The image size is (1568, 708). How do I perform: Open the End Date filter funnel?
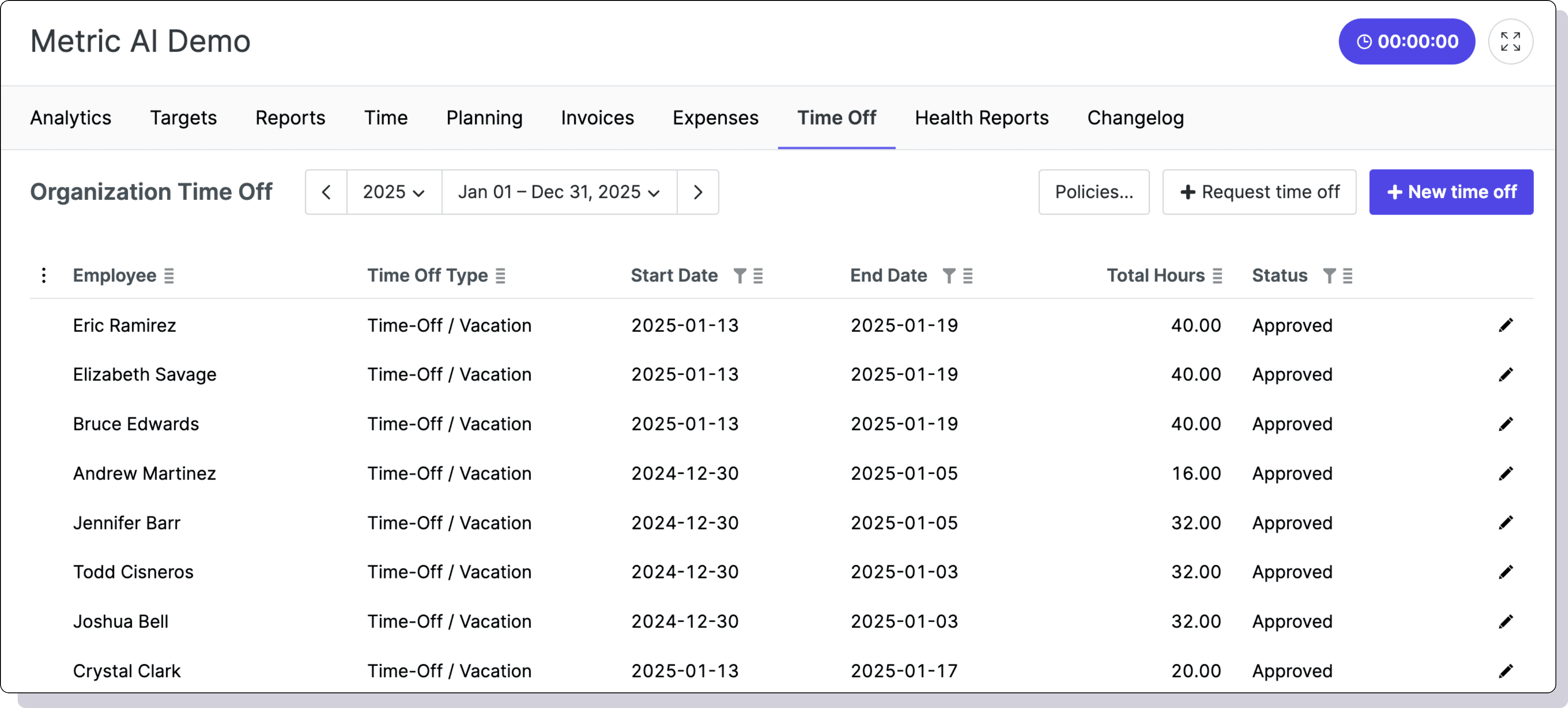click(x=949, y=276)
